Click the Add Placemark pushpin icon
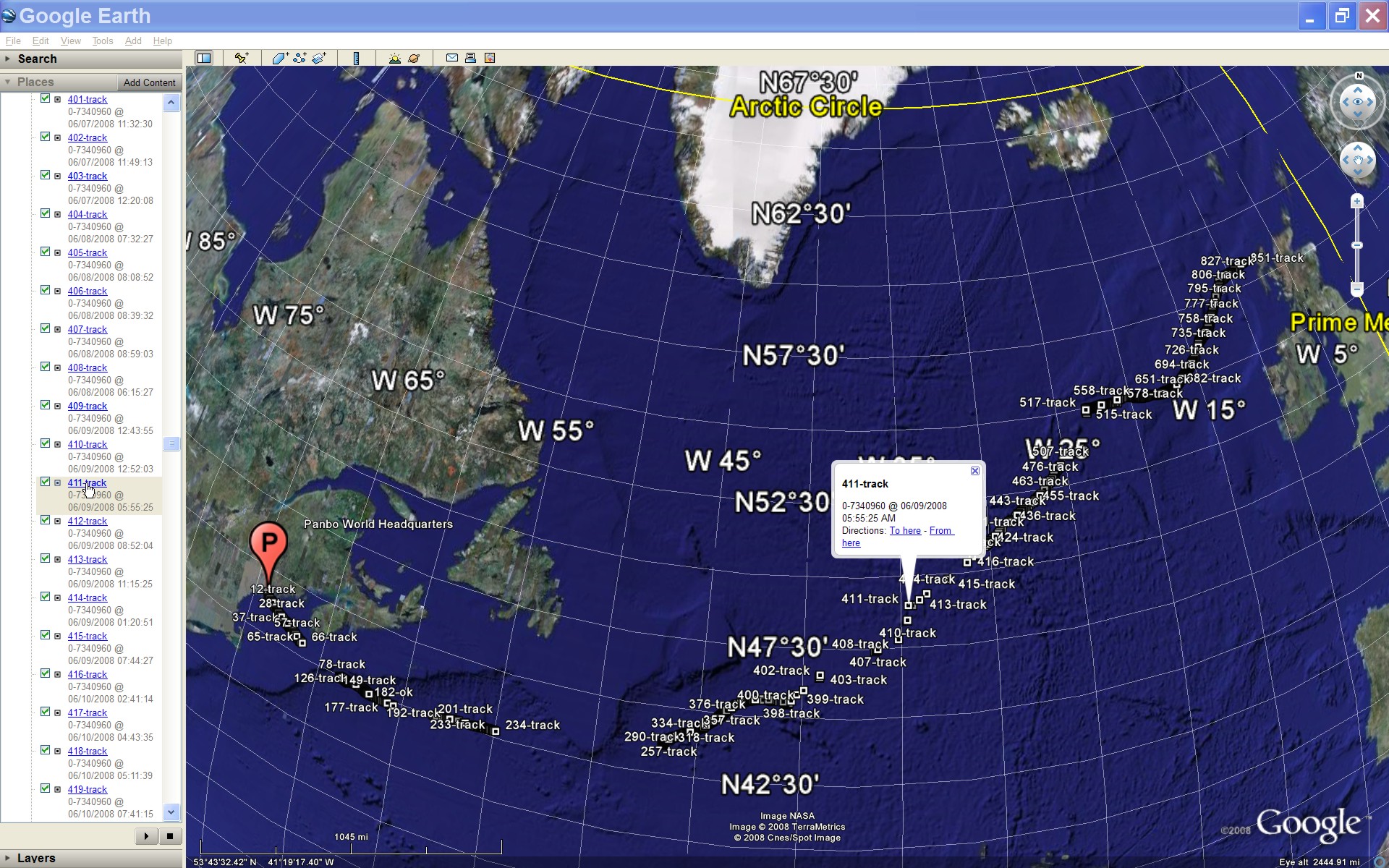1389x868 pixels. coord(242,58)
